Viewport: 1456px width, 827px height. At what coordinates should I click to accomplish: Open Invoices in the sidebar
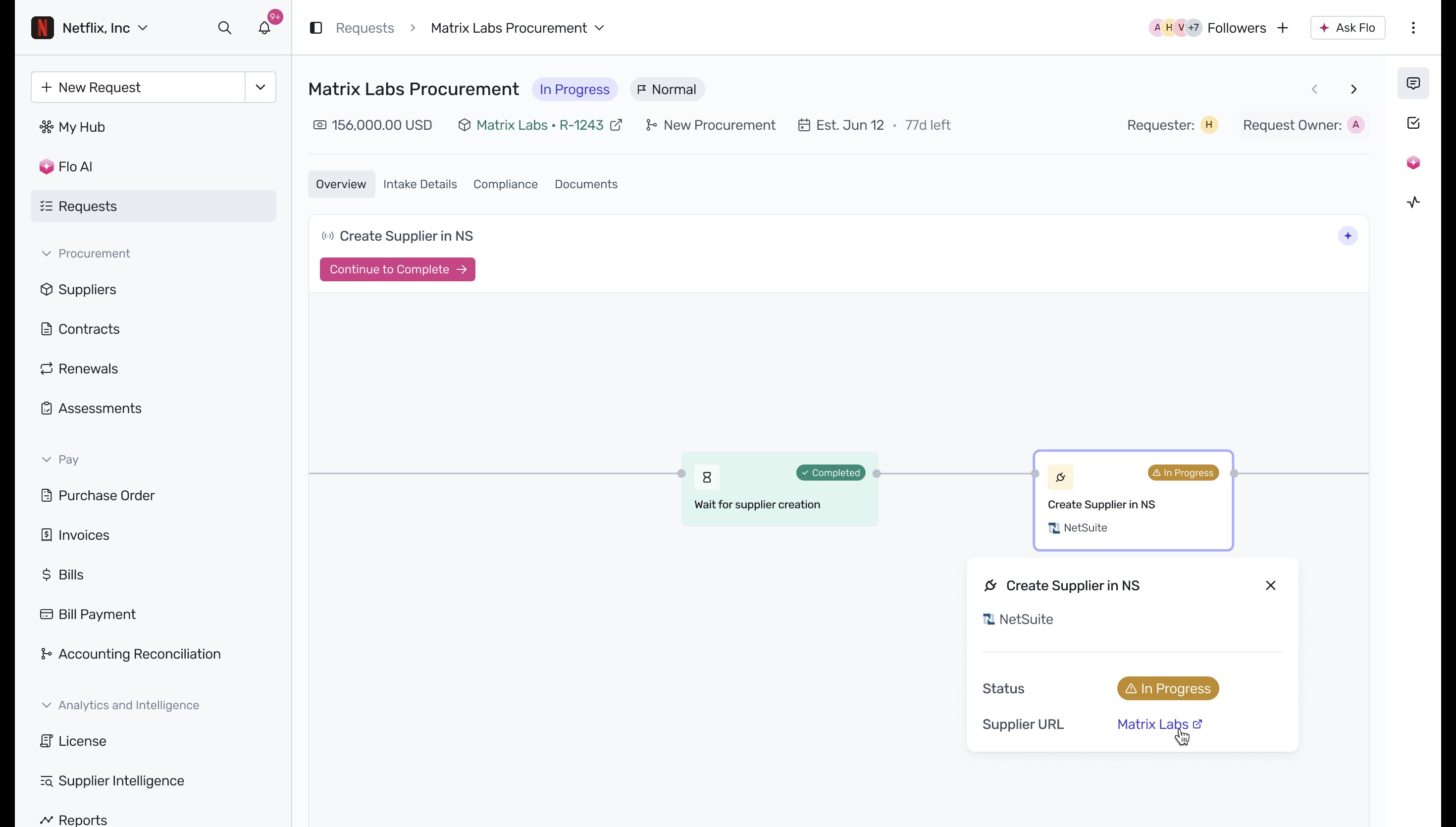pyautogui.click(x=154, y=535)
